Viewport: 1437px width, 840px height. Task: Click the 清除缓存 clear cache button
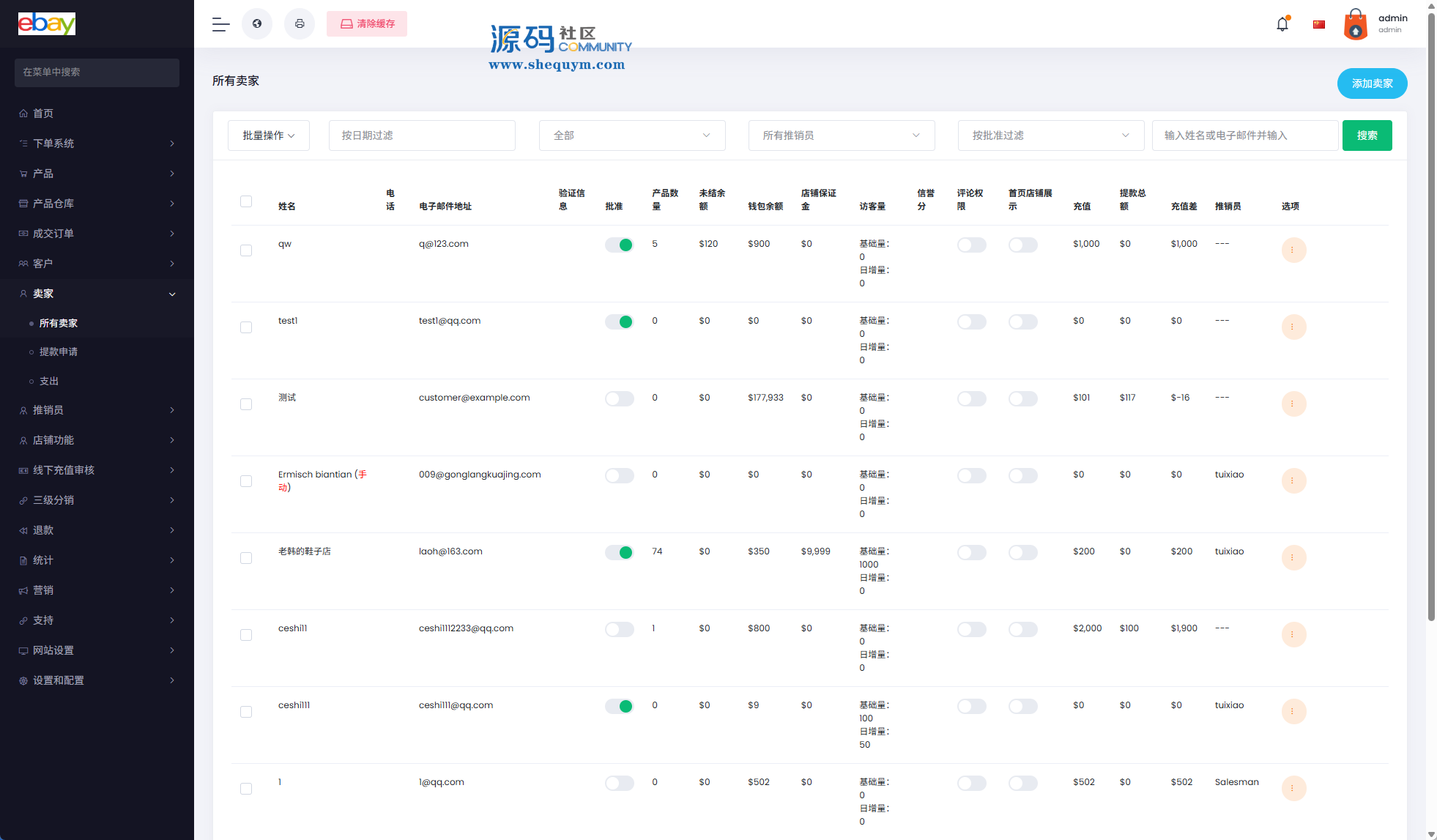367,24
